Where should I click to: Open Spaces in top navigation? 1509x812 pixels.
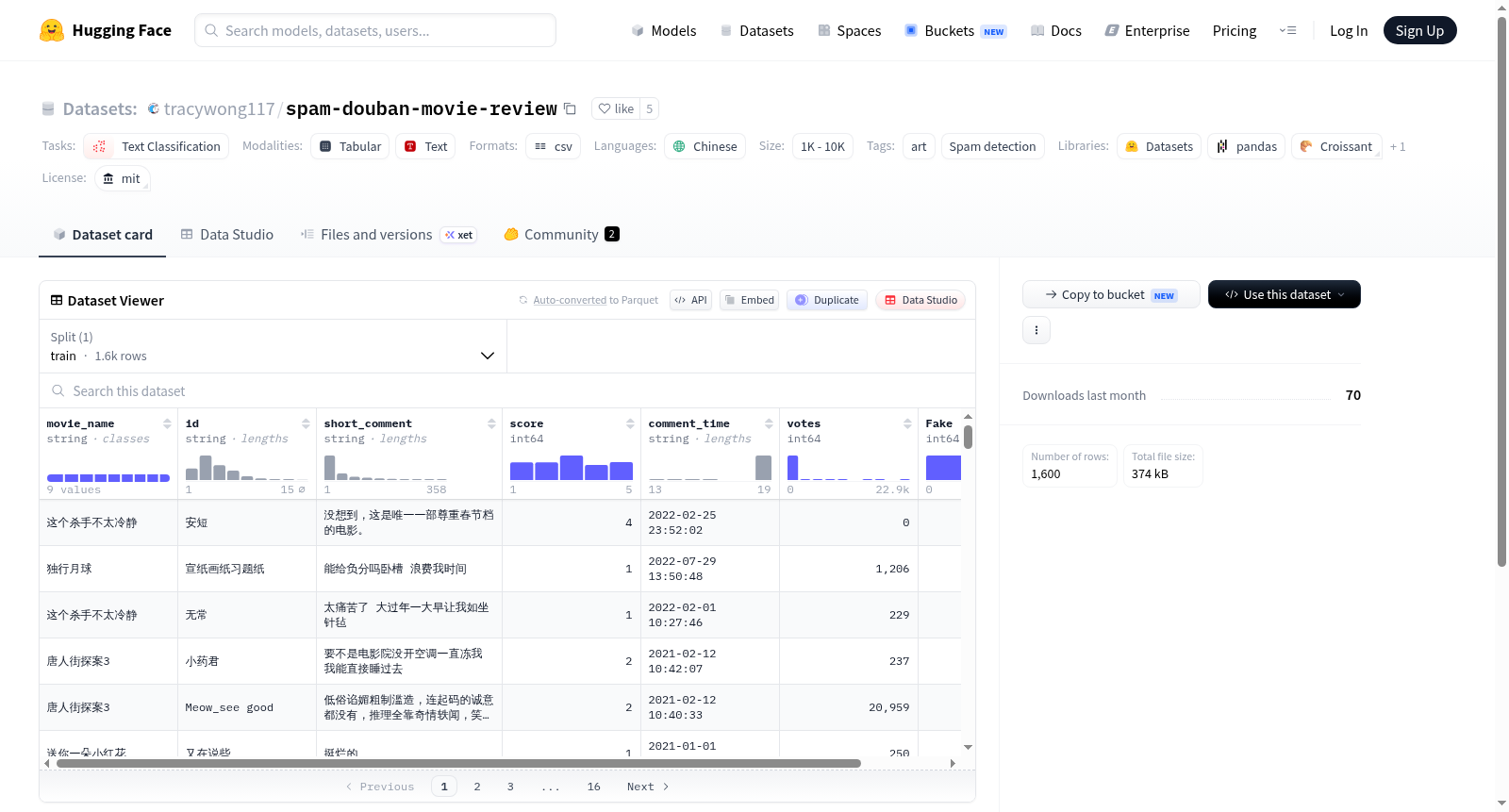coord(849,30)
